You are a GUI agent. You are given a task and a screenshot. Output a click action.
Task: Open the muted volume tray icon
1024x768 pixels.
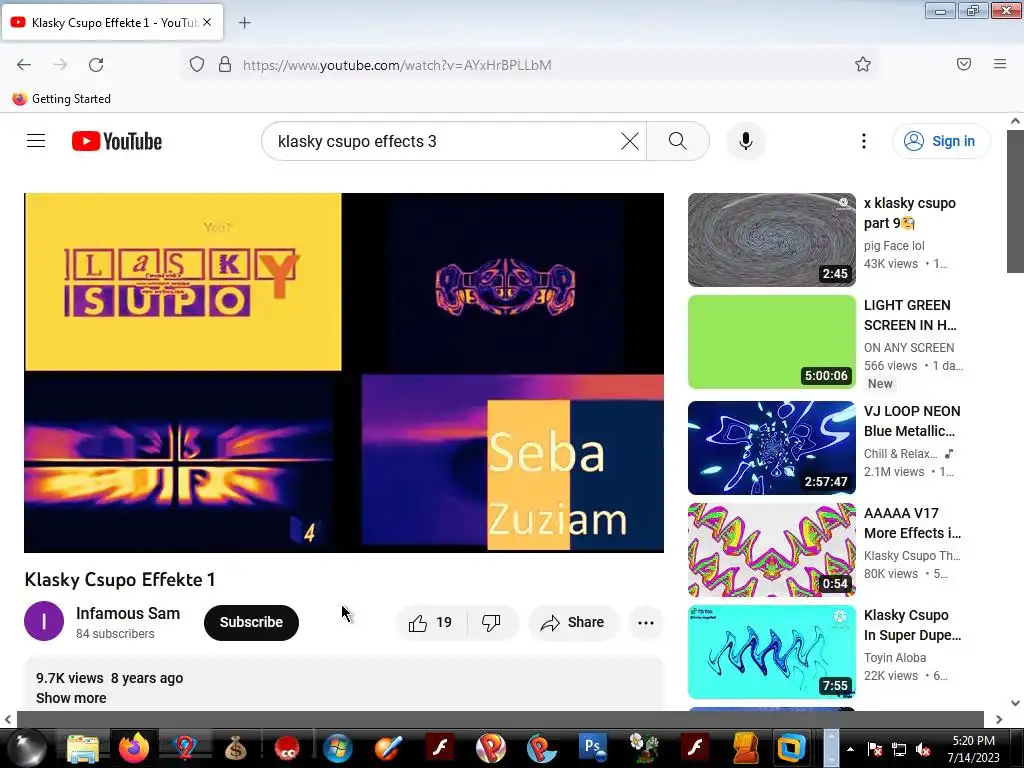pos(923,749)
